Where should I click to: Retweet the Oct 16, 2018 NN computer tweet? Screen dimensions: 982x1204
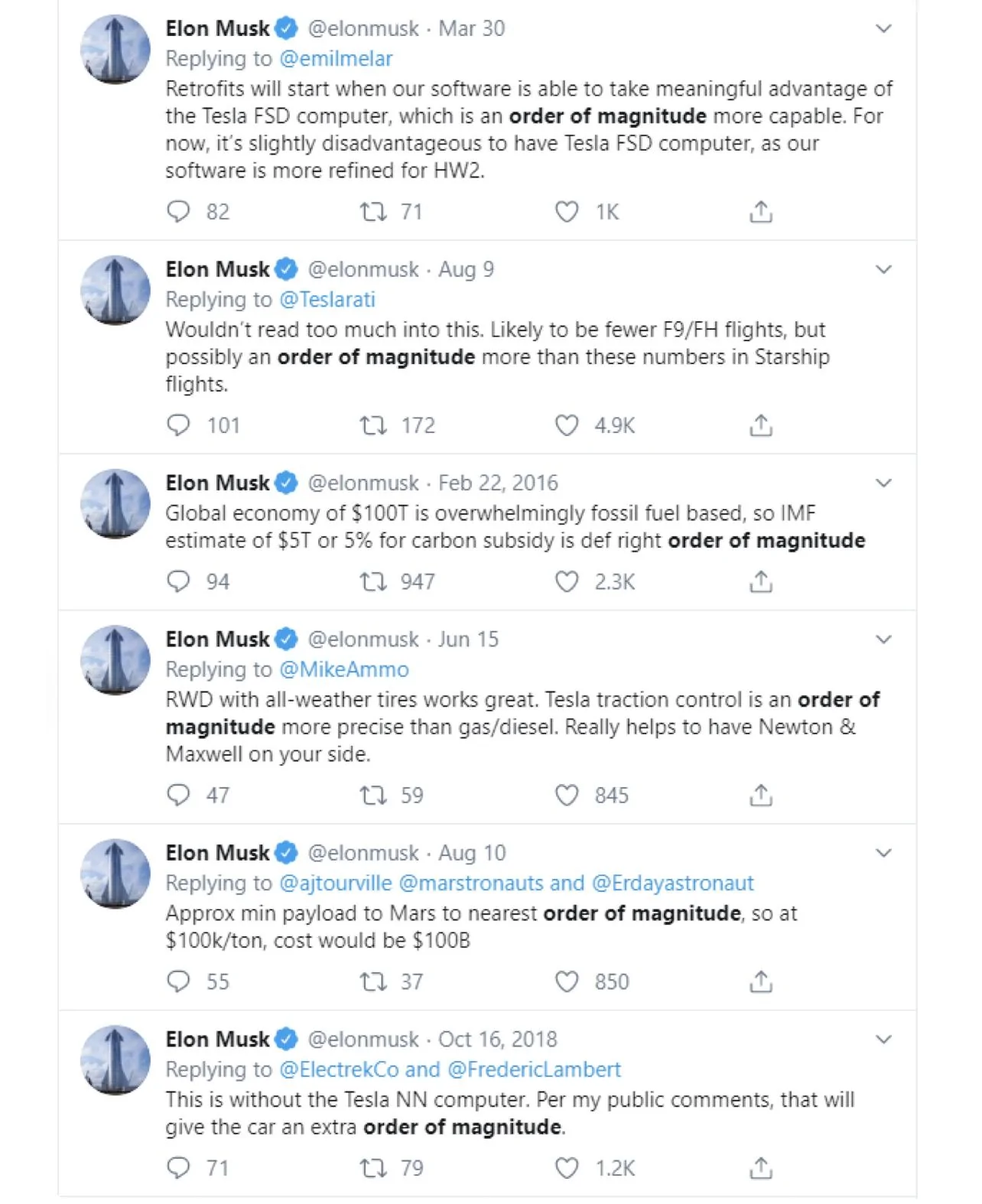[373, 1167]
